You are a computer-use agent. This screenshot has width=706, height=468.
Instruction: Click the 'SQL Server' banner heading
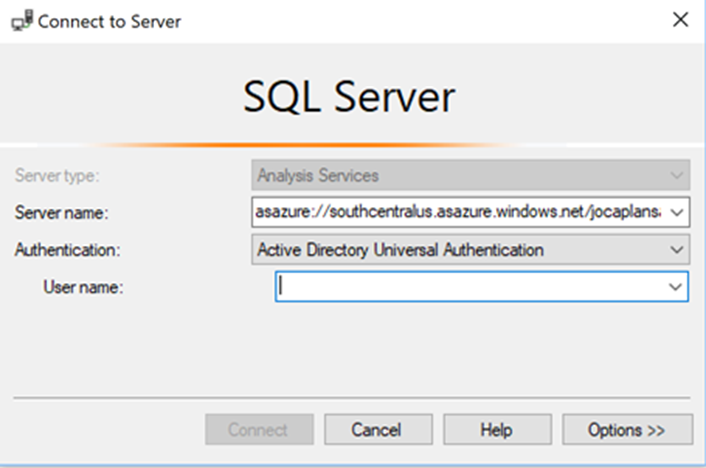(349, 96)
